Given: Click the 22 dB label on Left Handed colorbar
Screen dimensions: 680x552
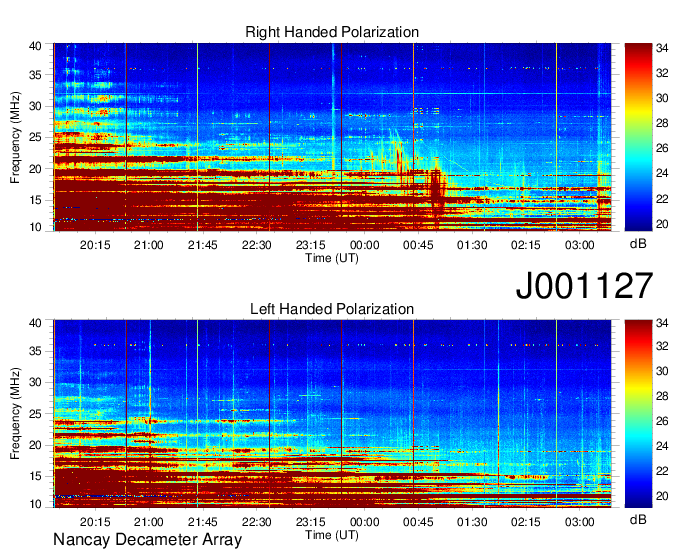Looking at the screenshot, I should [x=662, y=471].
